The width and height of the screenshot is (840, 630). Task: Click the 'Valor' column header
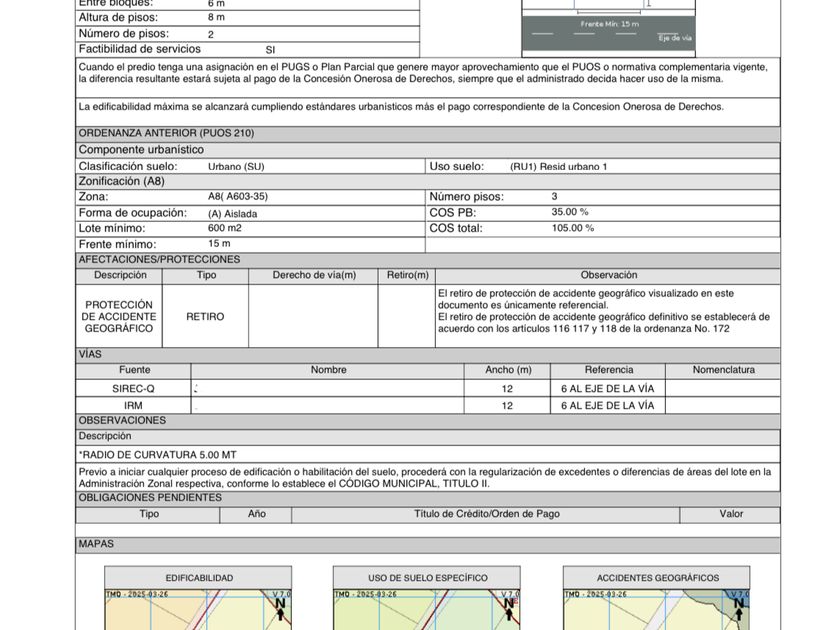coord(731,514)
